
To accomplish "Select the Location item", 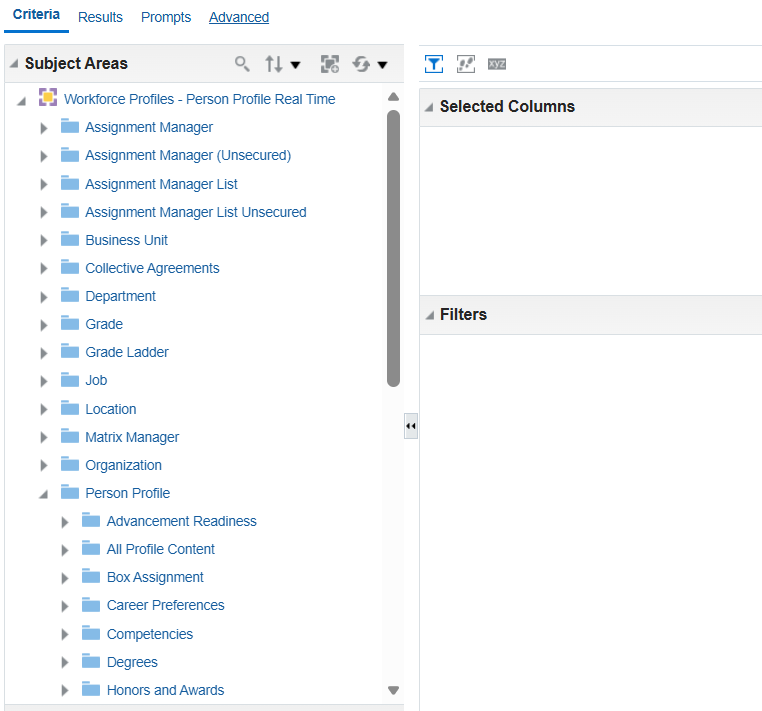I will point(111,409).
